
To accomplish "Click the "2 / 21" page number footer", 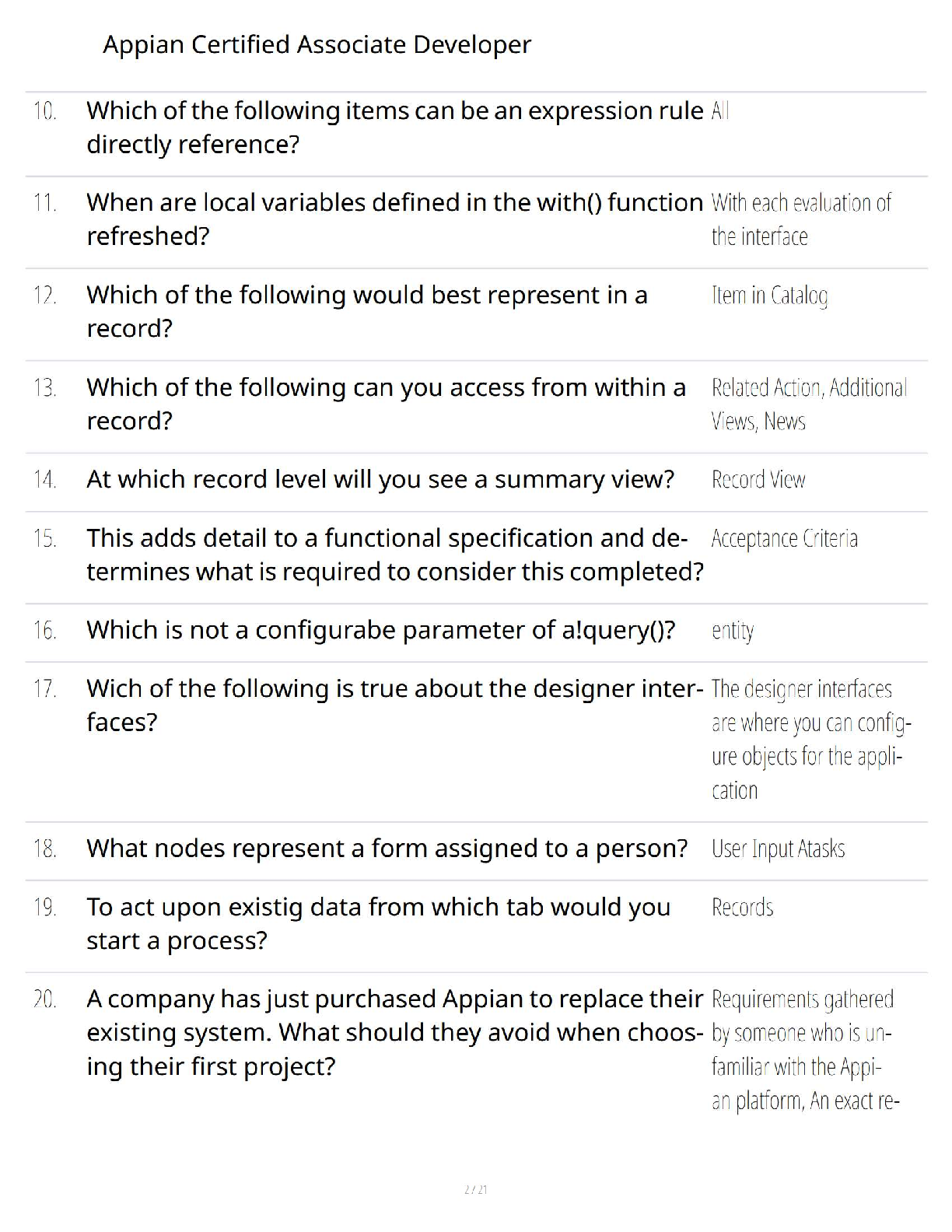I will coord(475,1189).
